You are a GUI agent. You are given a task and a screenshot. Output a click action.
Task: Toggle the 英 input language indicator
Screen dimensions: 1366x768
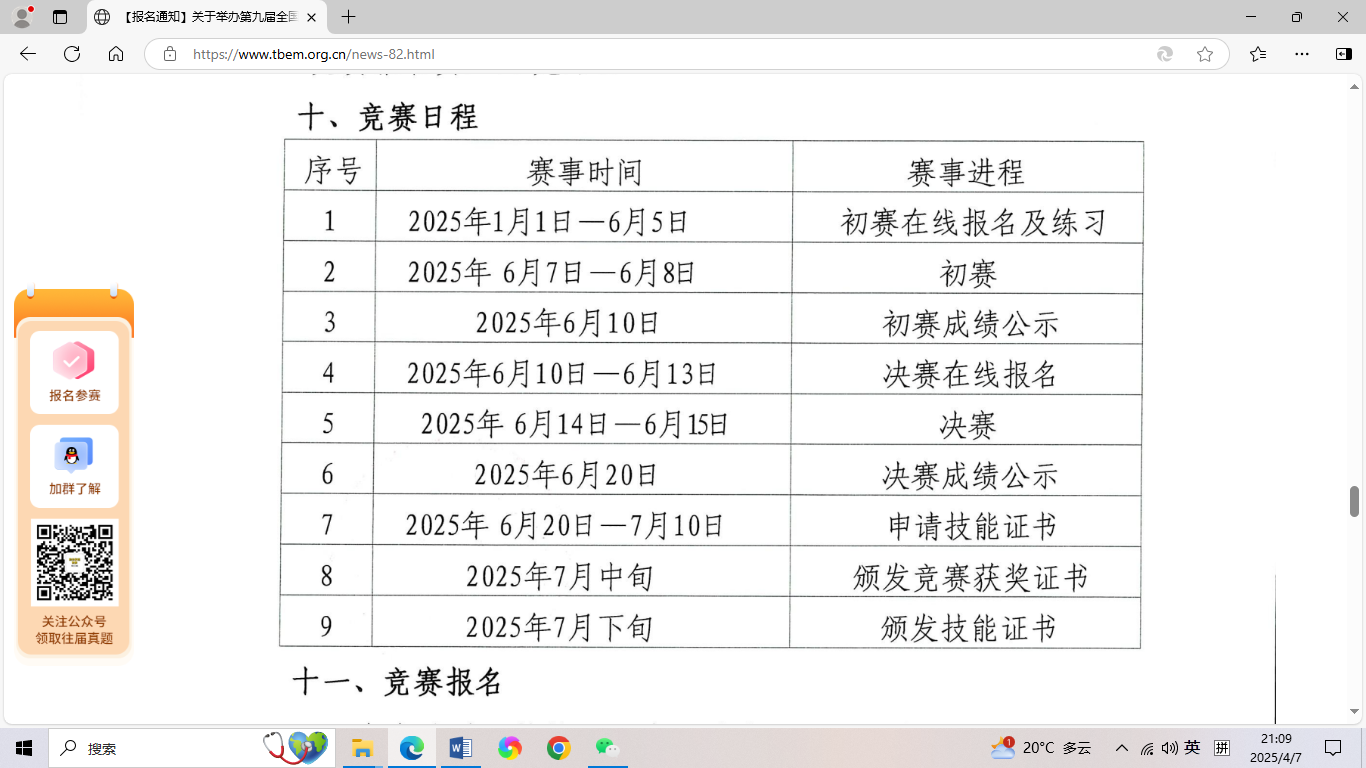[x=1192, y=748]
